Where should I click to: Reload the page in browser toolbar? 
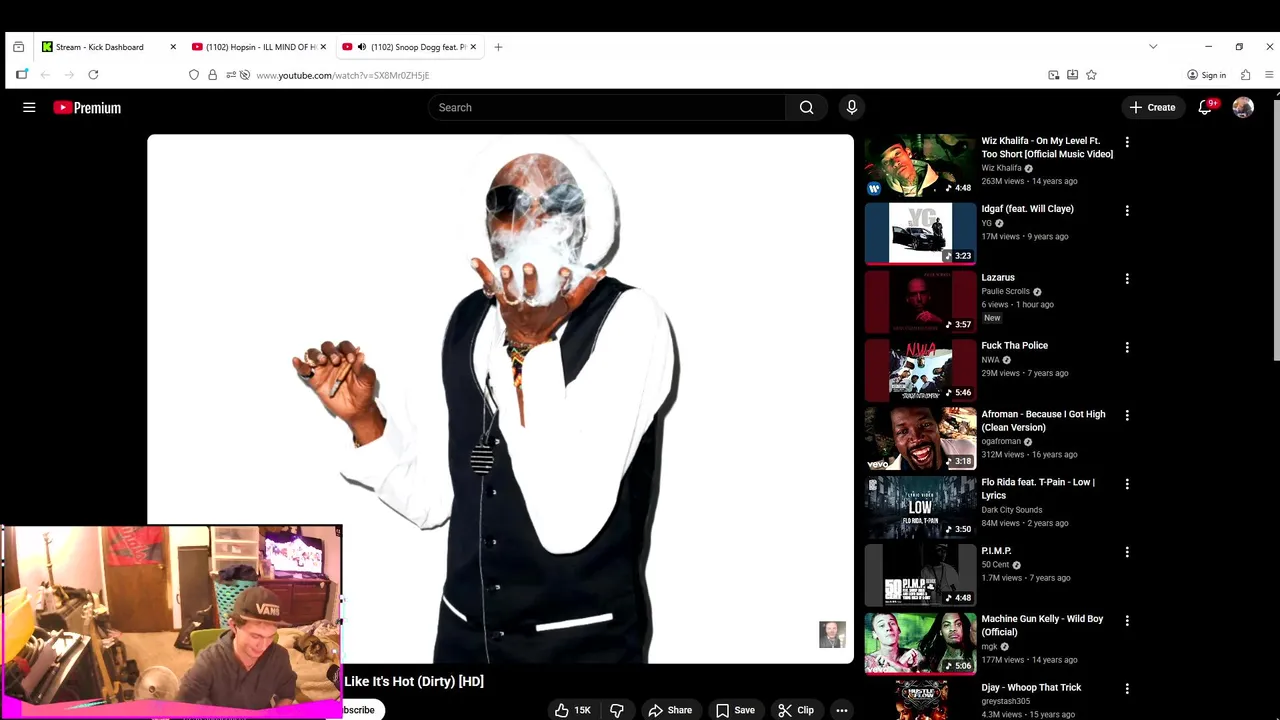[x=93, y=75]
